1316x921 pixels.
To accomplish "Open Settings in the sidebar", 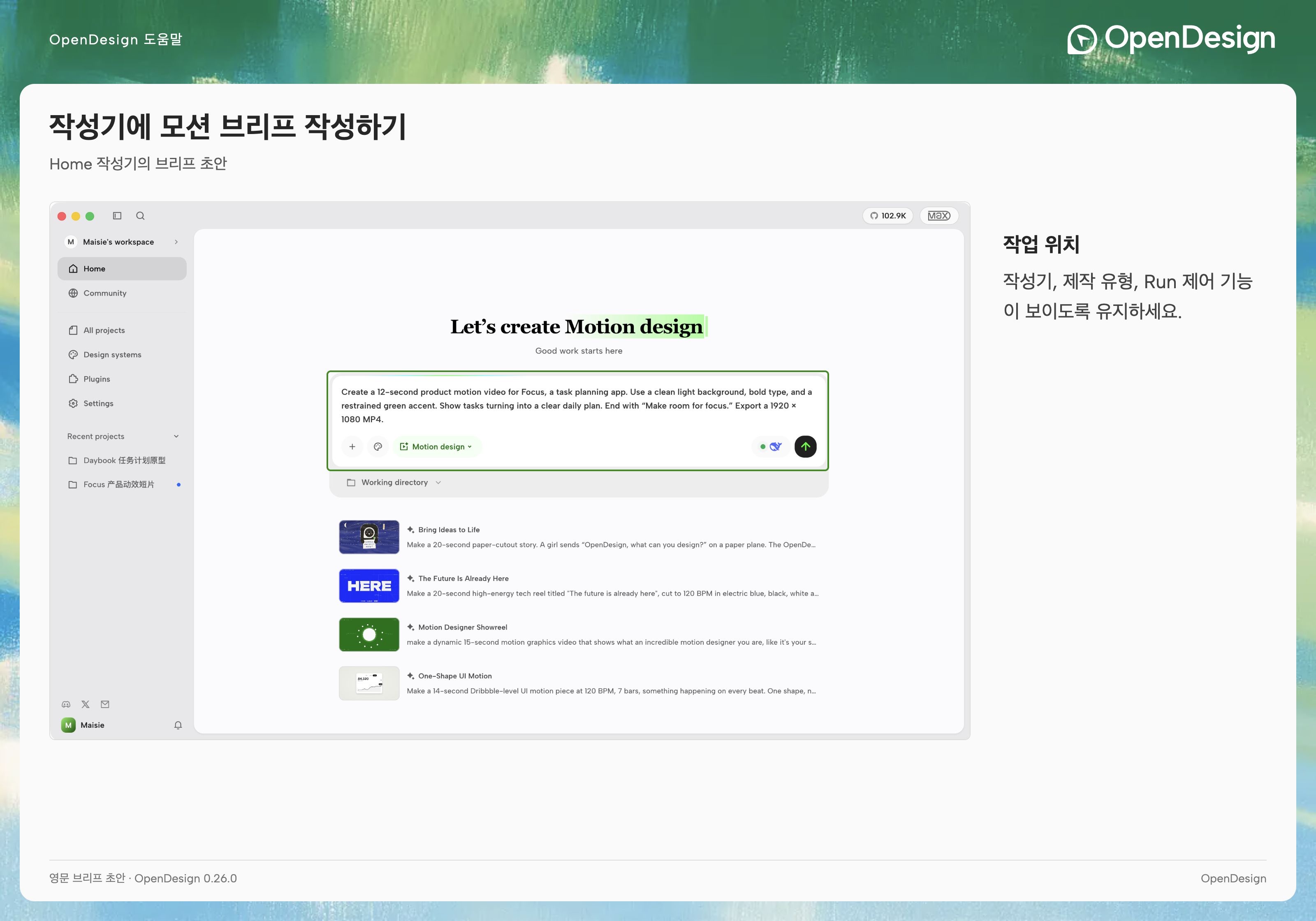I will 122,403.
